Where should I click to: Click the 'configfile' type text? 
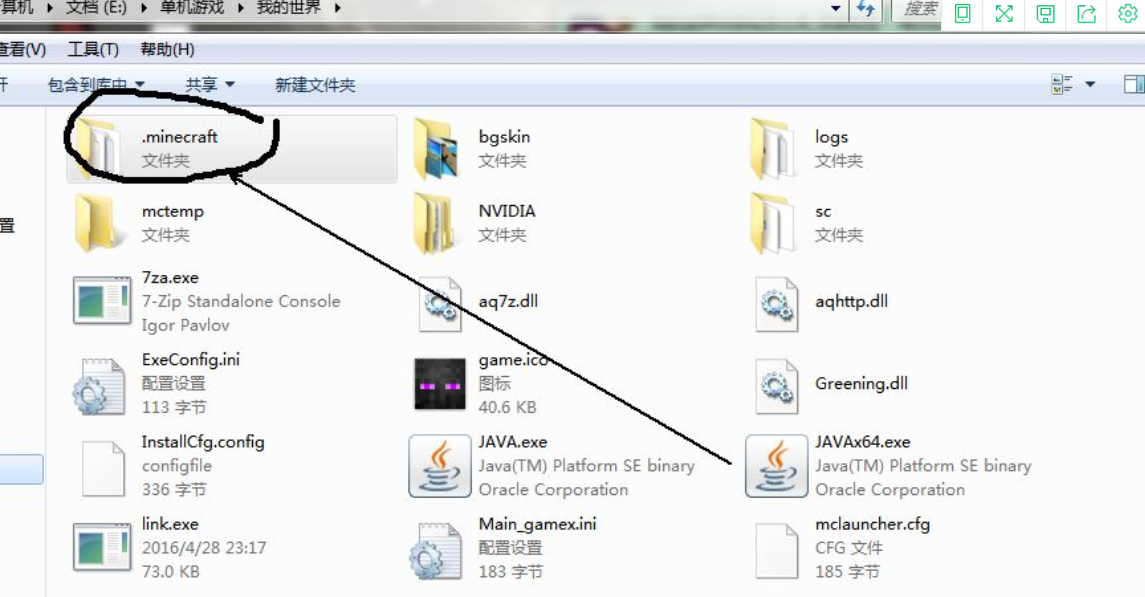pos(177,466)
